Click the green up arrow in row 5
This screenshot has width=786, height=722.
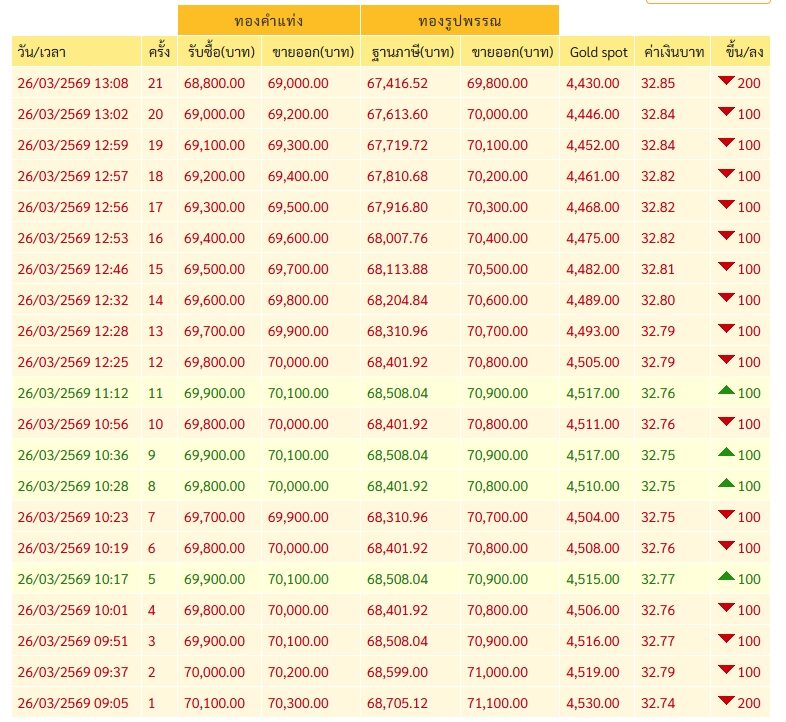(726, 576)
